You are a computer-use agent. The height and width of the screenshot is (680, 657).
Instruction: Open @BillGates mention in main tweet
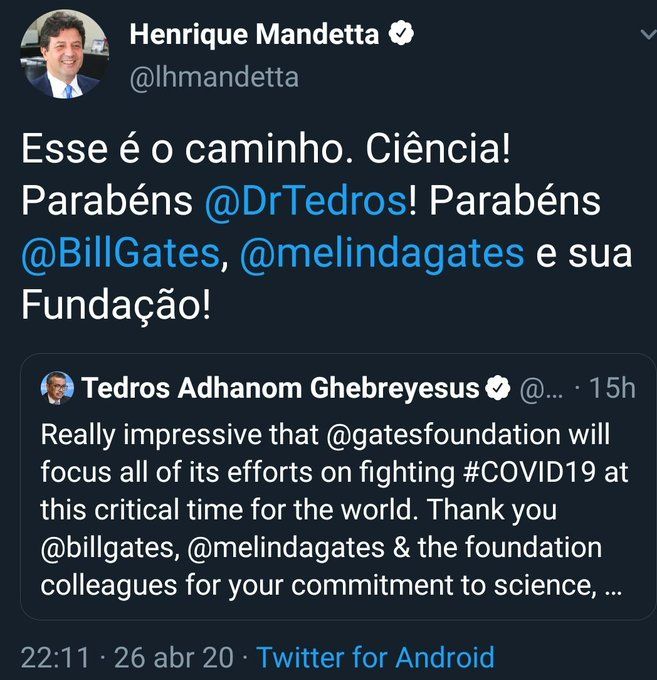pyautogui.click(x=119, y=252)
